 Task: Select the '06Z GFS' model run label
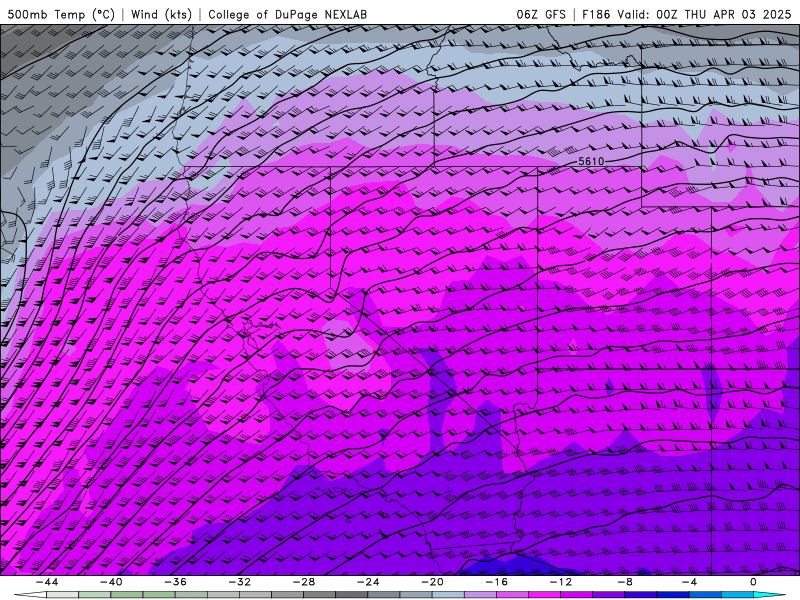pyautogui.click(x=541, y=14)
